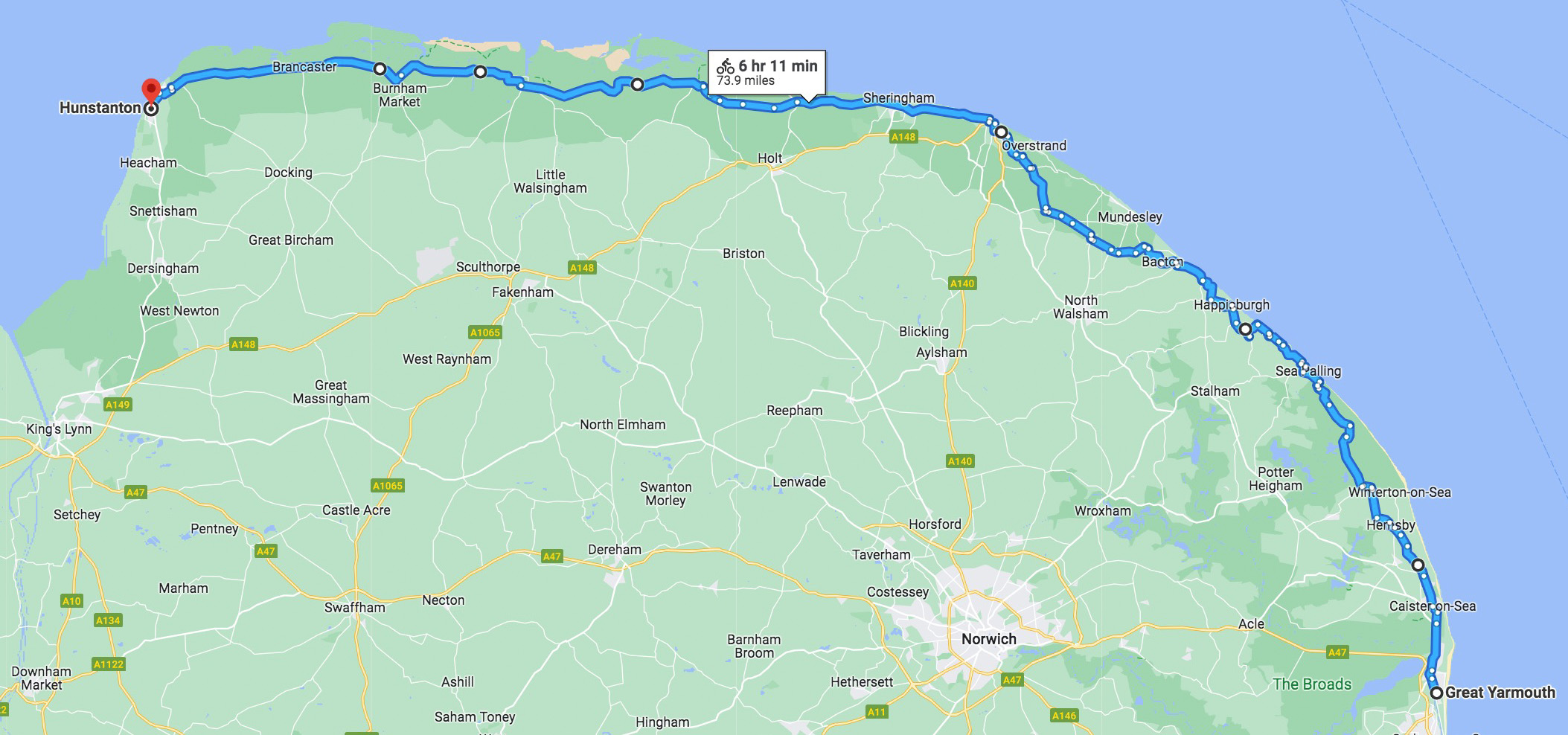
Task: Click the Fakenham town label
Action: point(522,292)
